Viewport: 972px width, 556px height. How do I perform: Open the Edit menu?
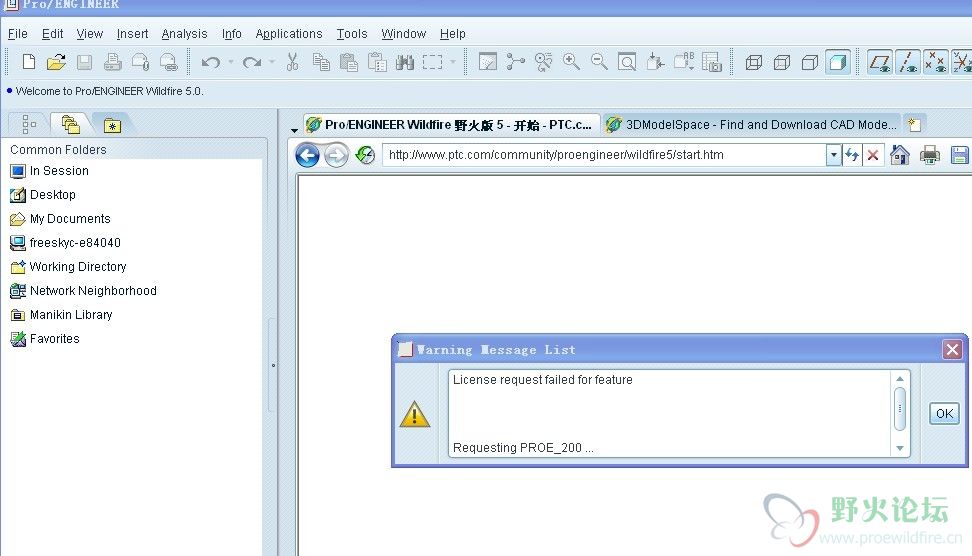click(x=52, y=33)
